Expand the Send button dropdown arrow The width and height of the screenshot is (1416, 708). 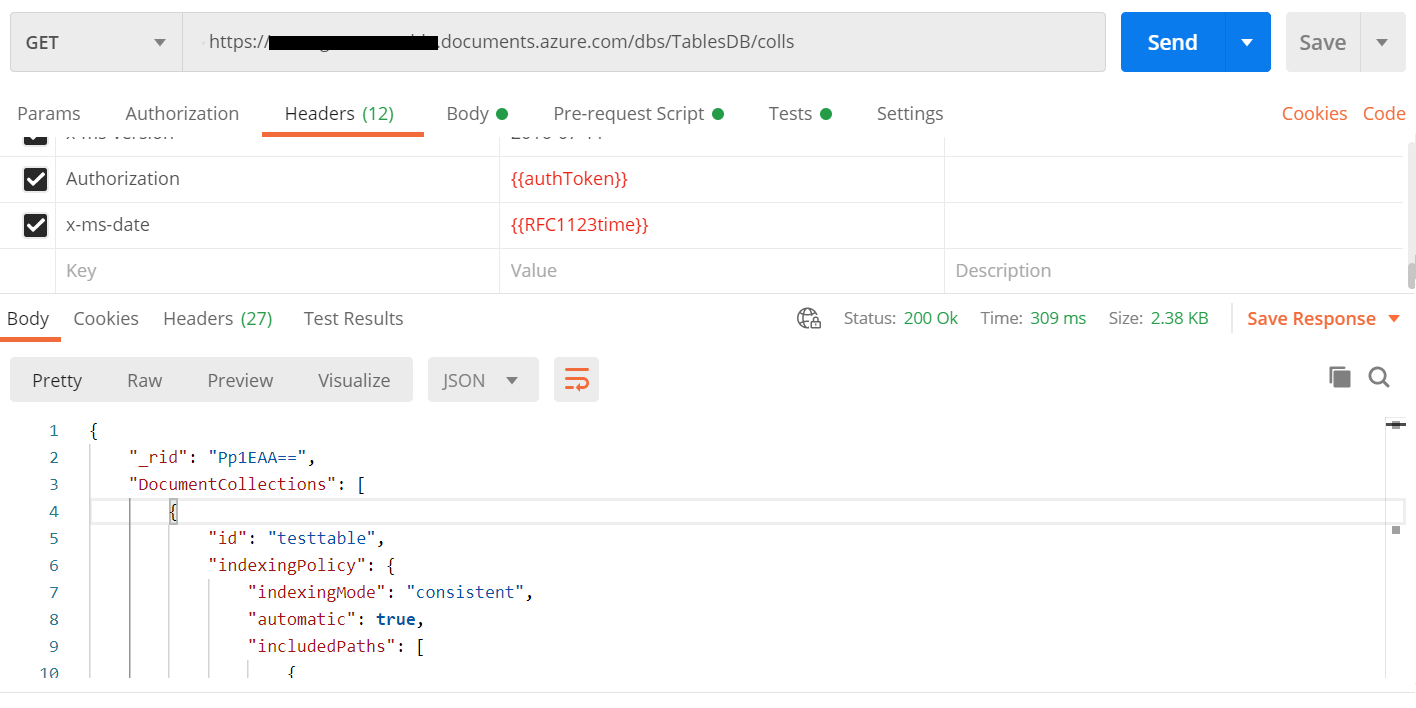click(x=1247, y=42)
